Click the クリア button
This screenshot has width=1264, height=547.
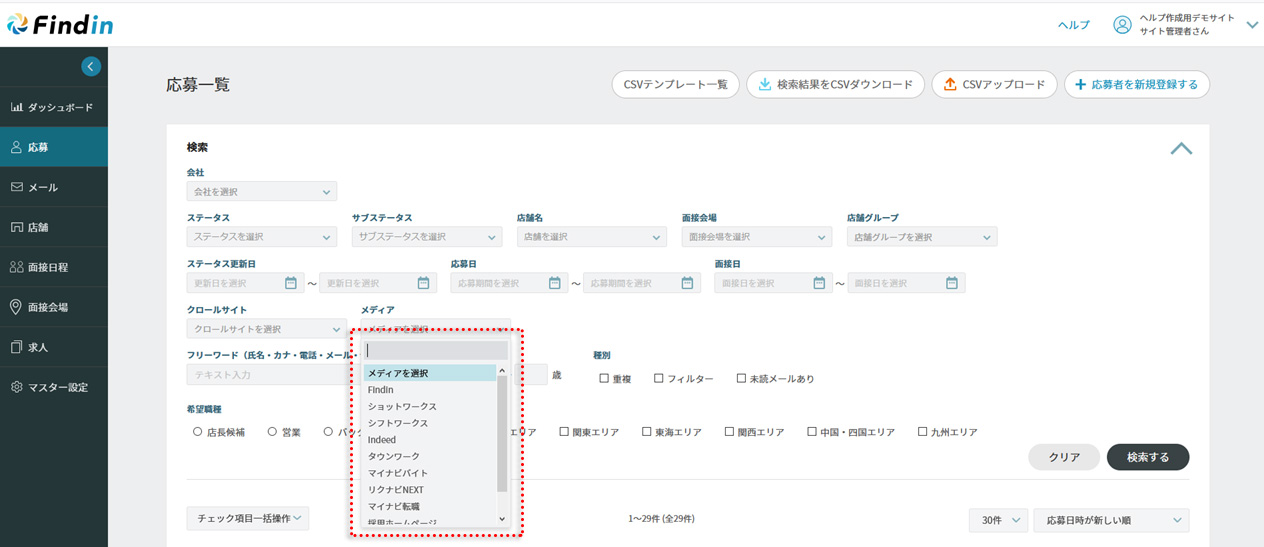click(x=1064, y=457)
